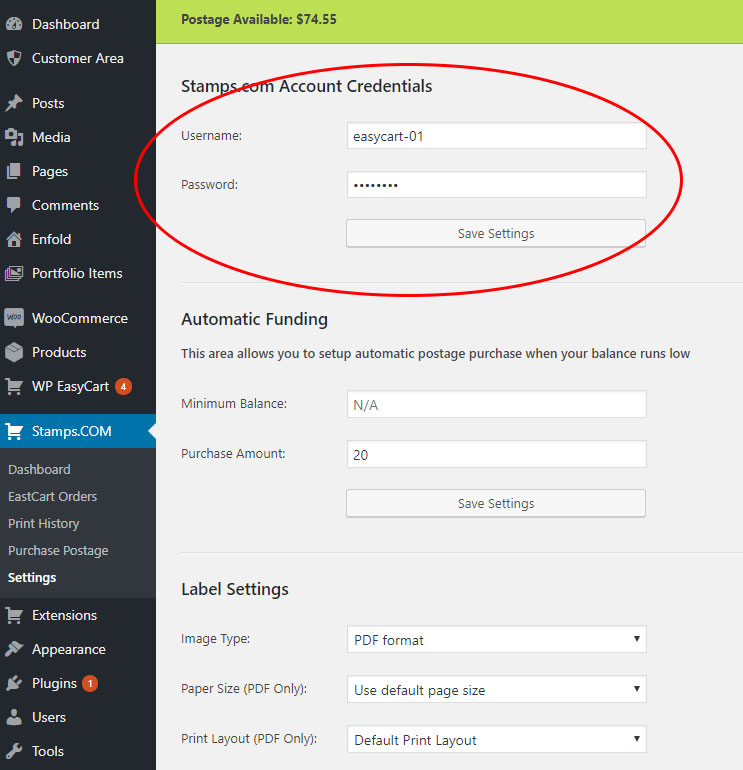Open the Comments menu item
Screen dimensions: 743x770
coord(65,205)
